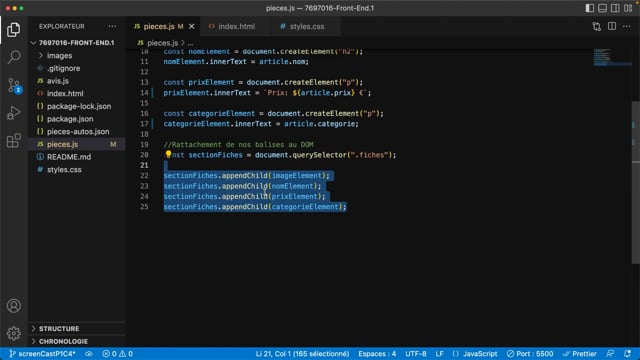Open the notifications bell
Screen dimensions: 640x360
tap(627, 353)
